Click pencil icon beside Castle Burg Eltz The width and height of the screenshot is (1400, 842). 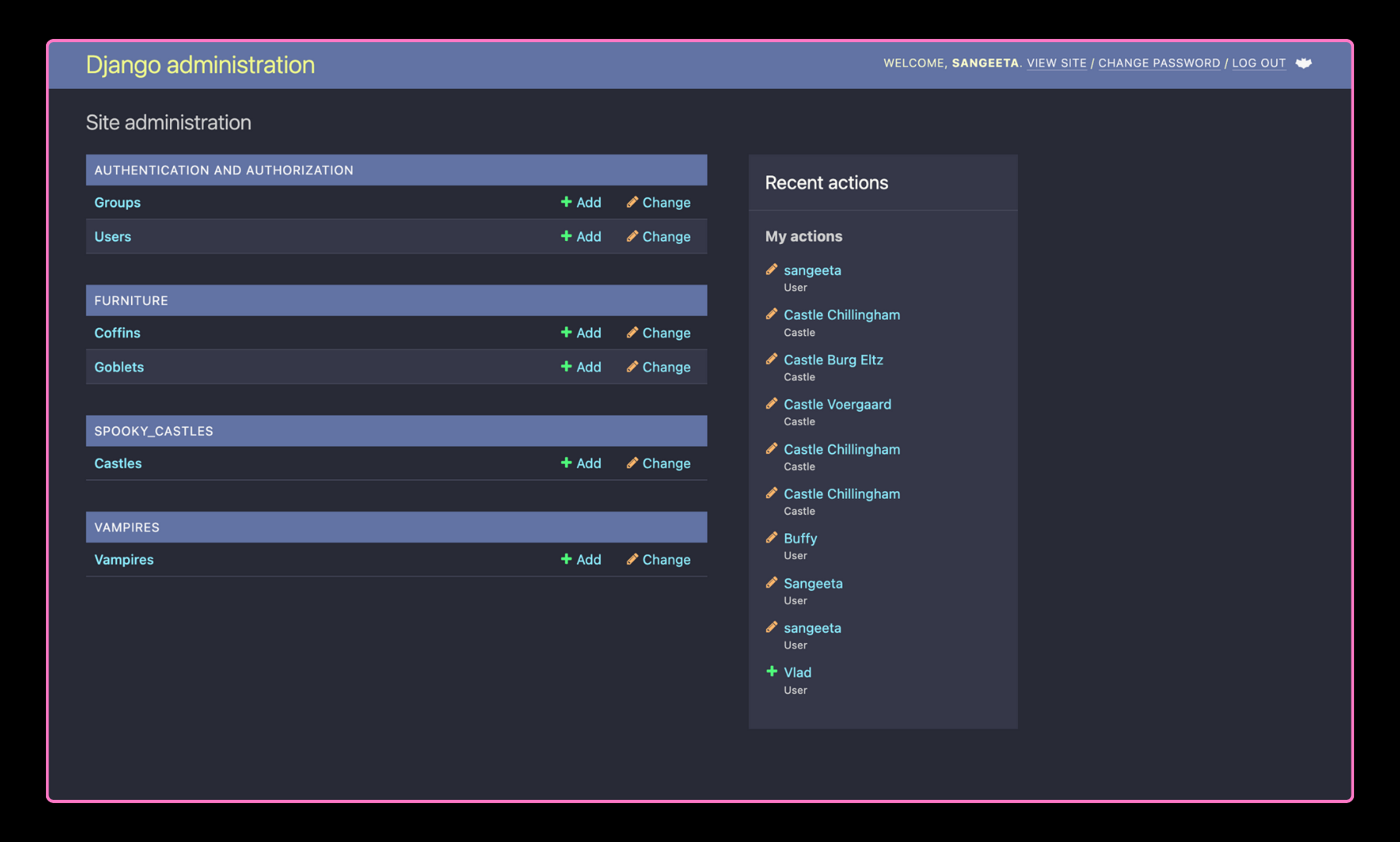click(772, 359)
